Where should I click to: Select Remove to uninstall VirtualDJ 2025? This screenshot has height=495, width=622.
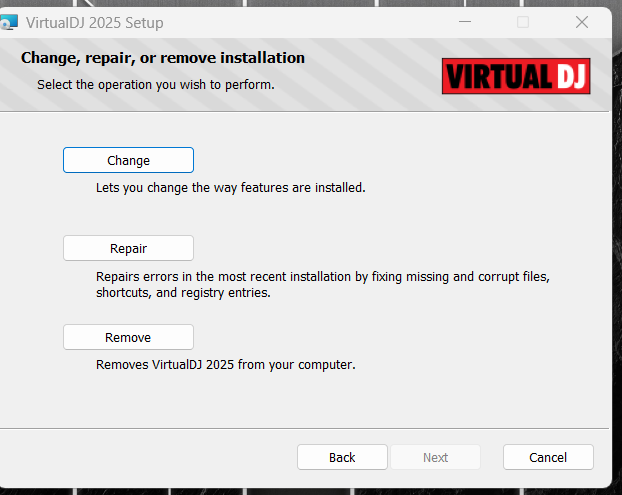click(x=128, y=337)
